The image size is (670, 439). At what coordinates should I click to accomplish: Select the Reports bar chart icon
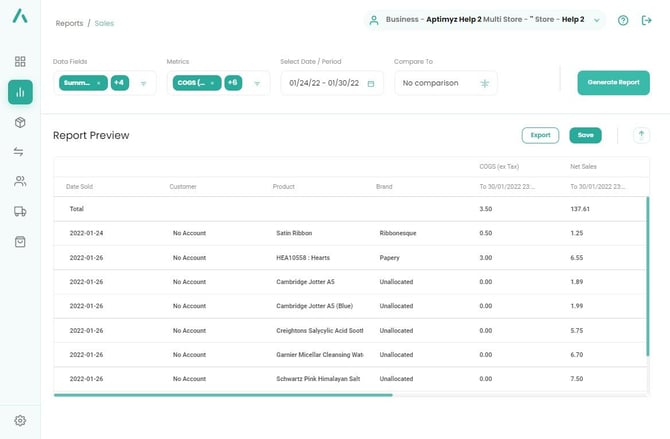click(x=20, y=92)
